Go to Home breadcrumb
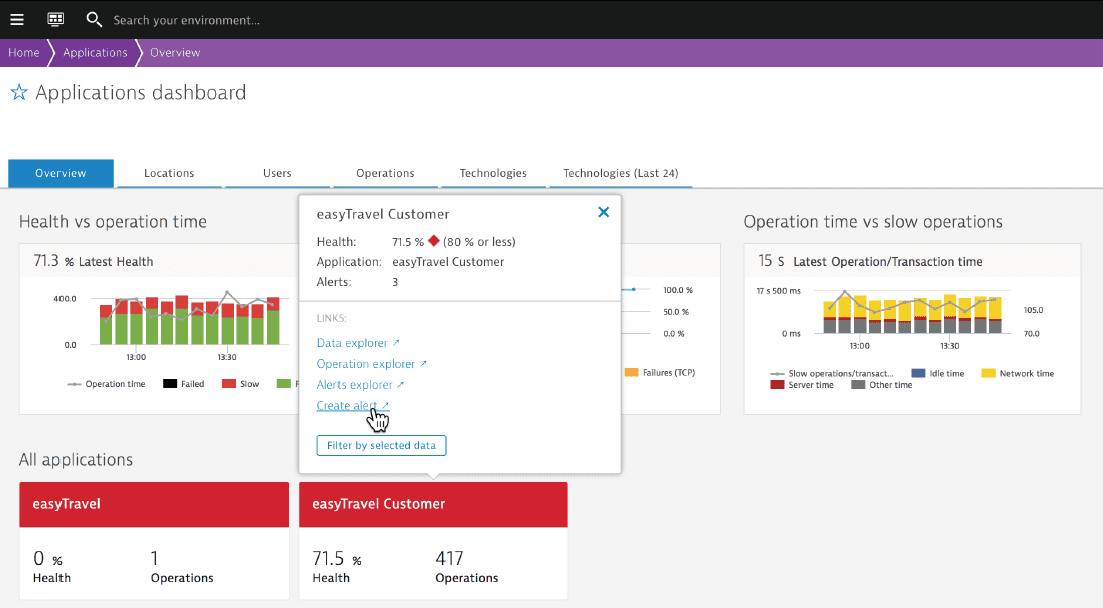This screenshot has width=1103, height=608. point(24,53)
